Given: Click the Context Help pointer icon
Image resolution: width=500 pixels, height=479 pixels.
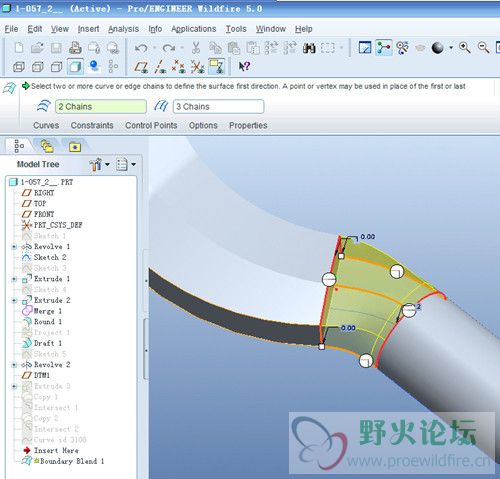Looking at the screenshot, I should click(x=244, y=66).
